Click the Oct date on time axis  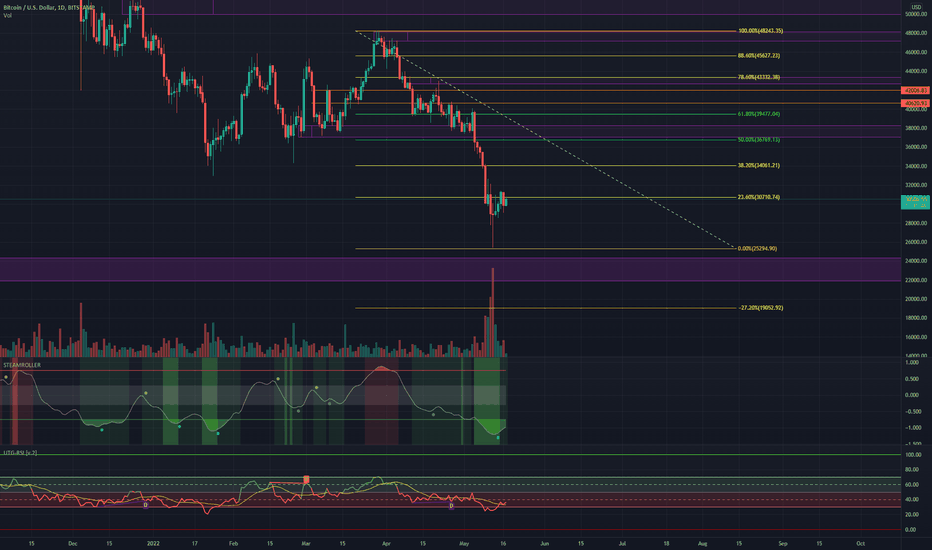point(860,543)
